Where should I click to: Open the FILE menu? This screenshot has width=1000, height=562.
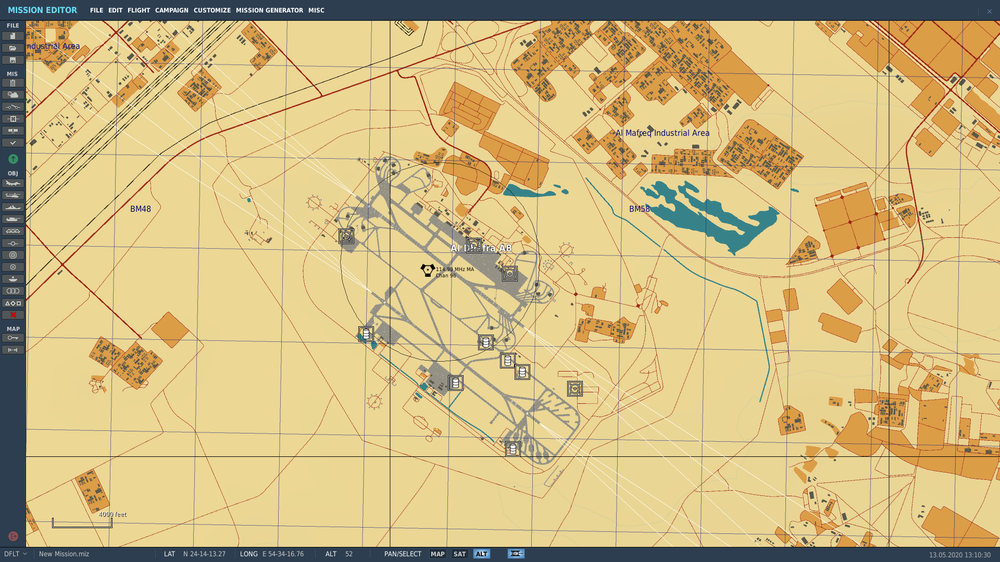click(96, 10)
